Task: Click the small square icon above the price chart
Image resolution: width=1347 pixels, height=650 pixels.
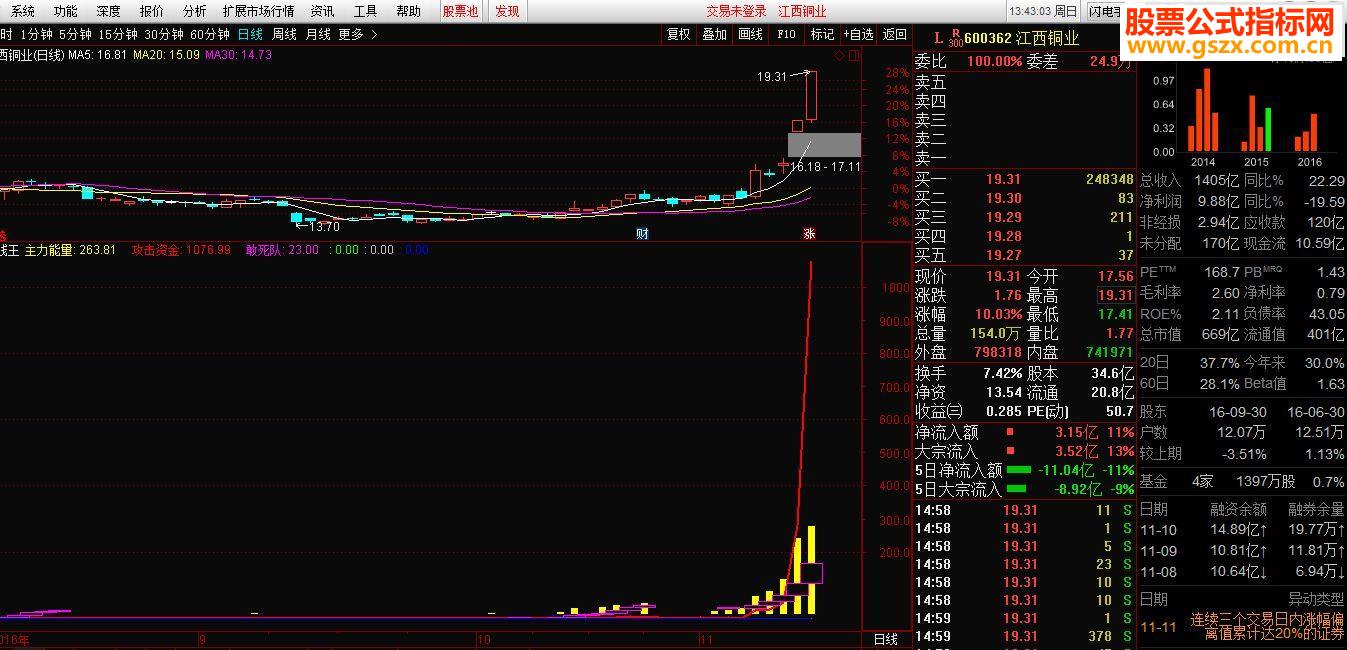Action: [x=853, y=54]
